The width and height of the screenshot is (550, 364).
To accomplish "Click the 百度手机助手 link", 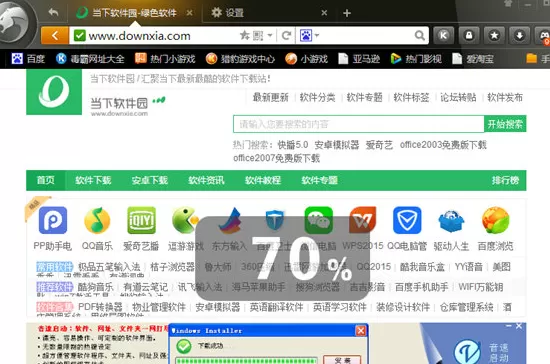I will pyautogui.click(x=421, y=287).
